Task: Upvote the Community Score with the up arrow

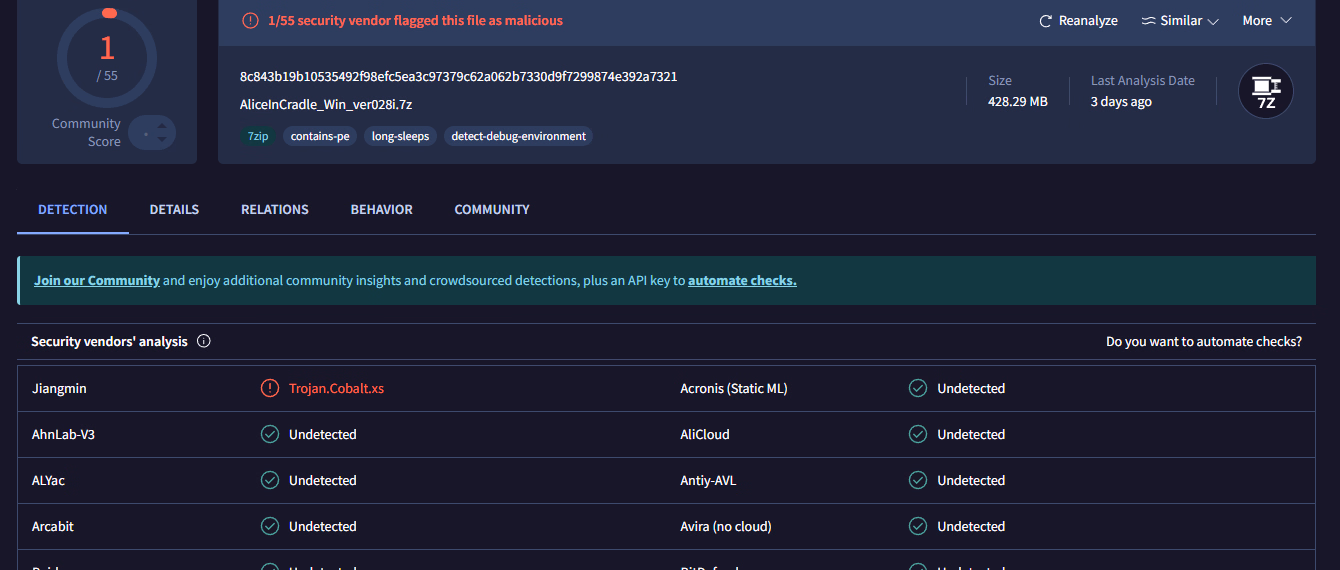Action: pyautogui.click(x=163, y=125)
